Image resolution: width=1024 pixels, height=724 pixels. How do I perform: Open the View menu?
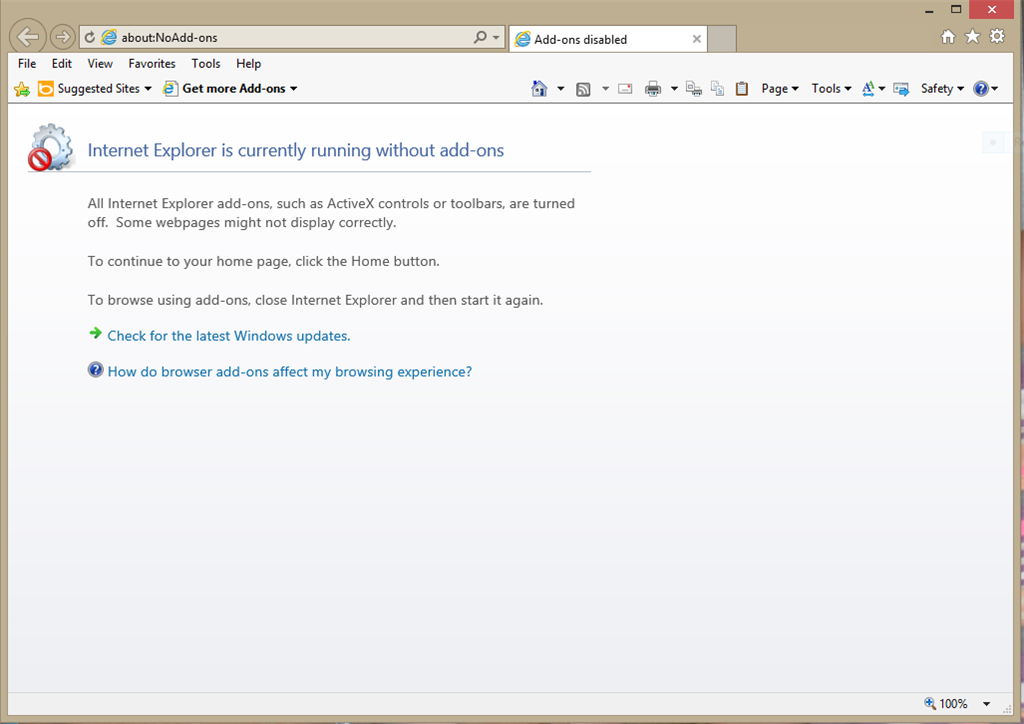tap(100, 63)
